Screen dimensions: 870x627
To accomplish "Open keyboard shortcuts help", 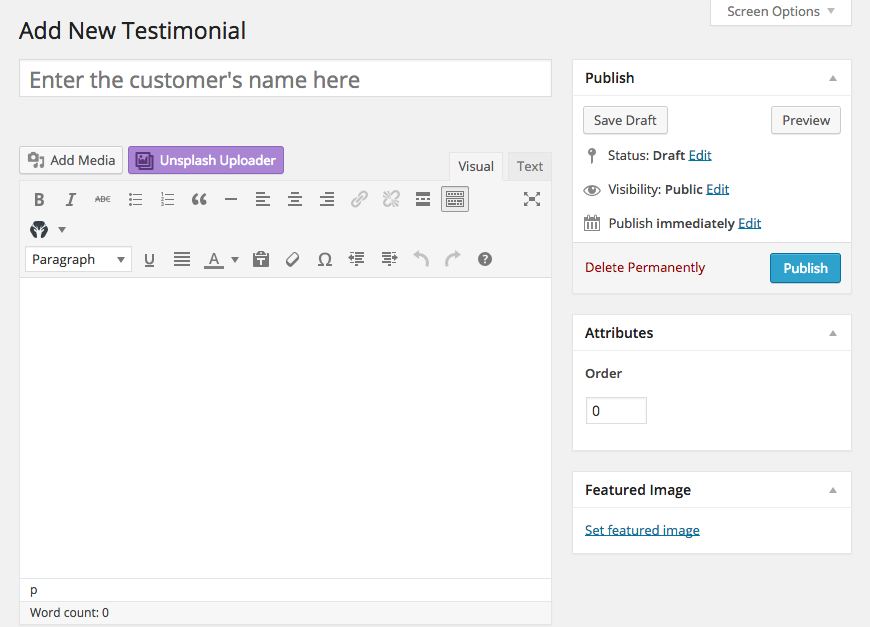I will [x=485, y=259].
